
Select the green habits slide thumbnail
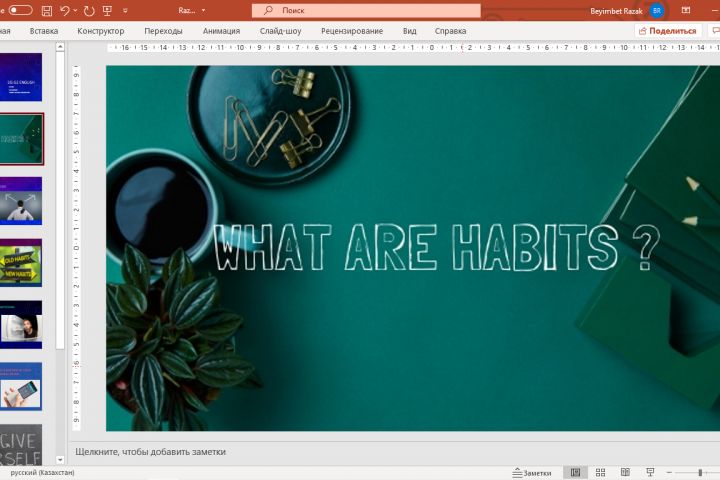21,139
